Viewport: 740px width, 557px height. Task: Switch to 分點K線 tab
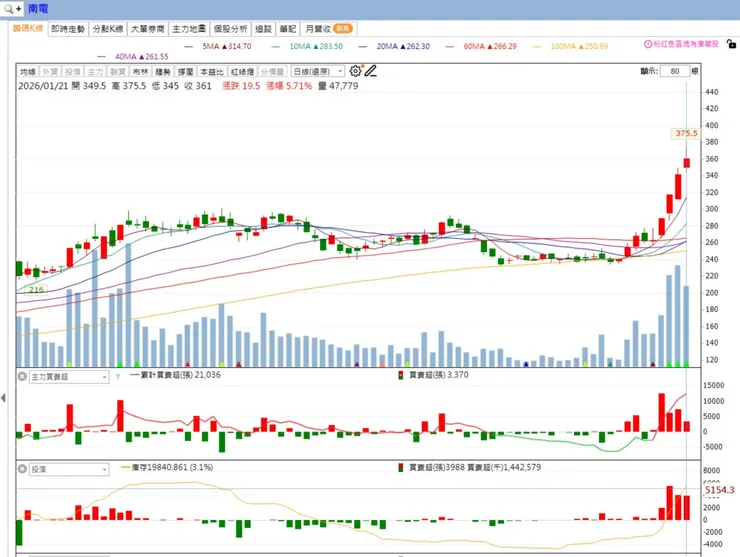(108, 29)
